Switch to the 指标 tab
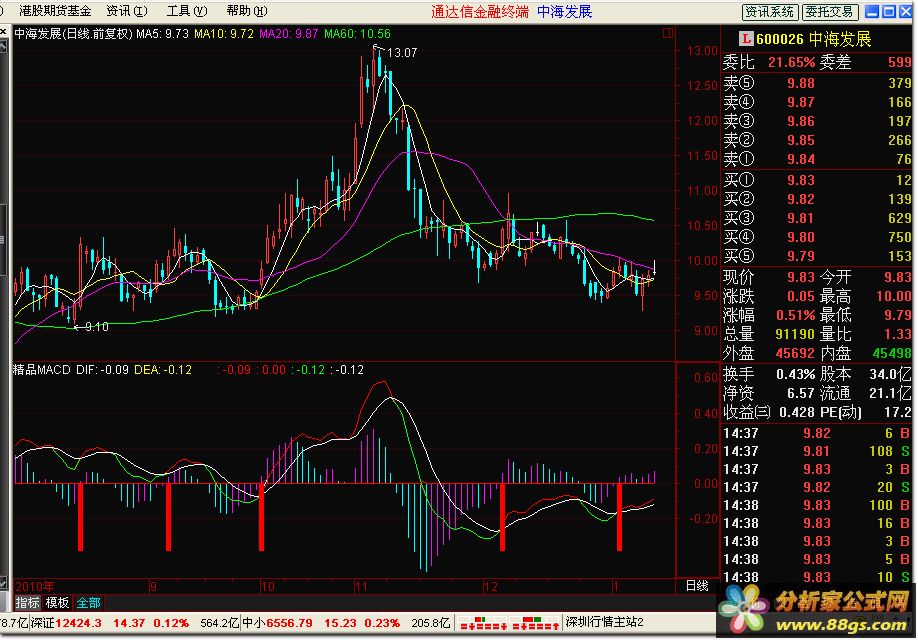This screenshot has width=918, height=640. 27,603
